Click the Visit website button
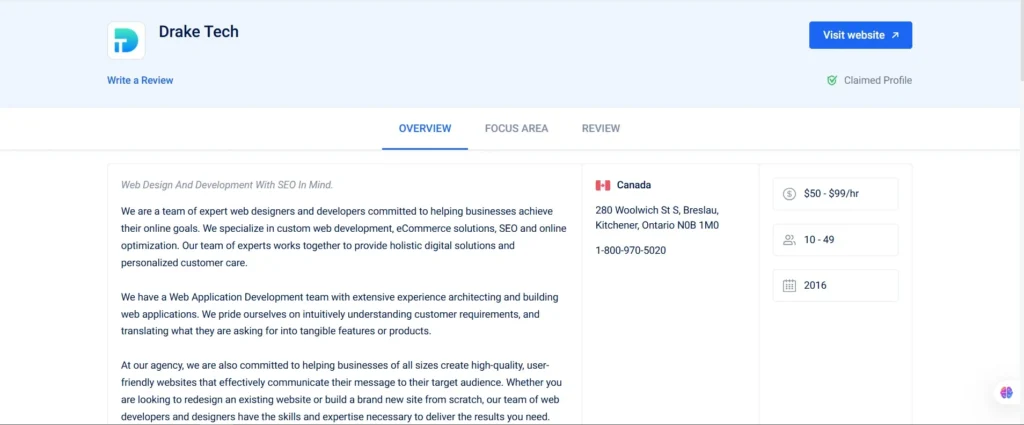Viewport: 1024px width, 425px height. point(860,35)
